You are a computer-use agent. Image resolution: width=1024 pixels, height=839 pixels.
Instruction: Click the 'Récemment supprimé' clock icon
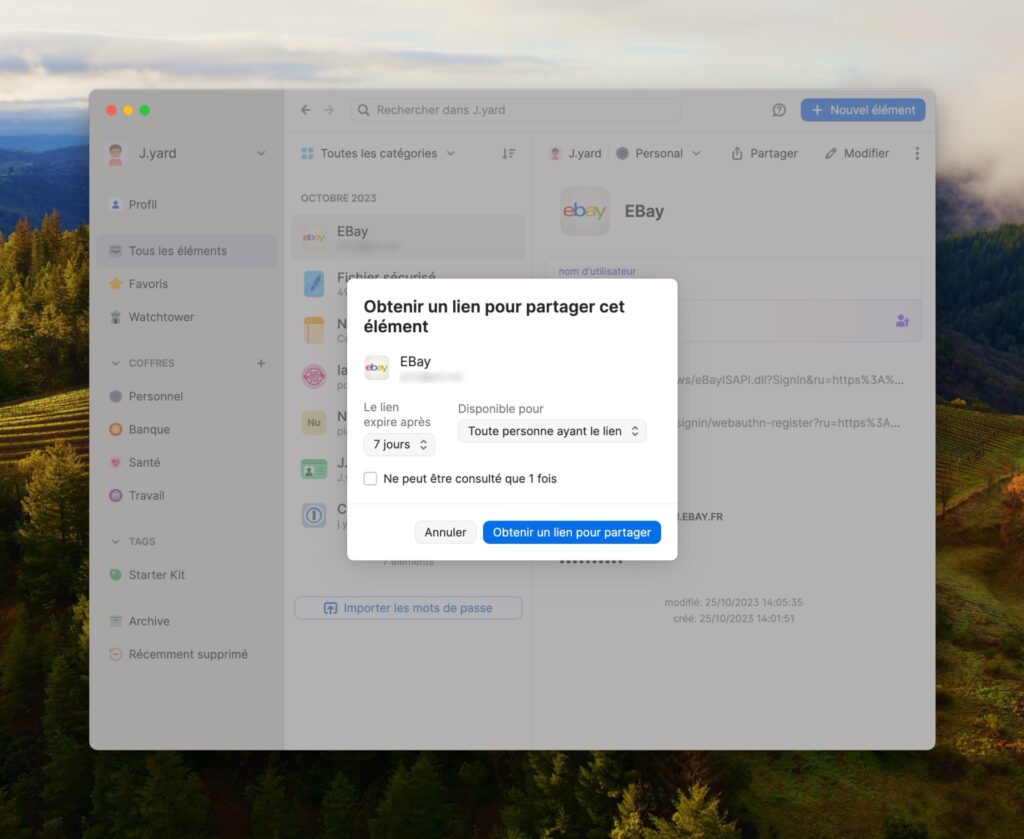116,654
